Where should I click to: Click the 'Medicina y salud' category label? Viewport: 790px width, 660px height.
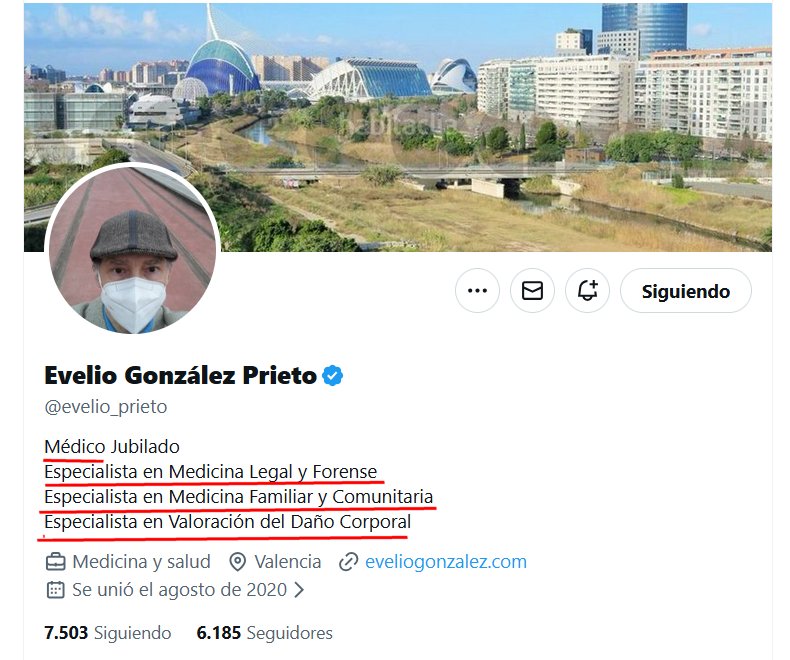tap(141, 562)
